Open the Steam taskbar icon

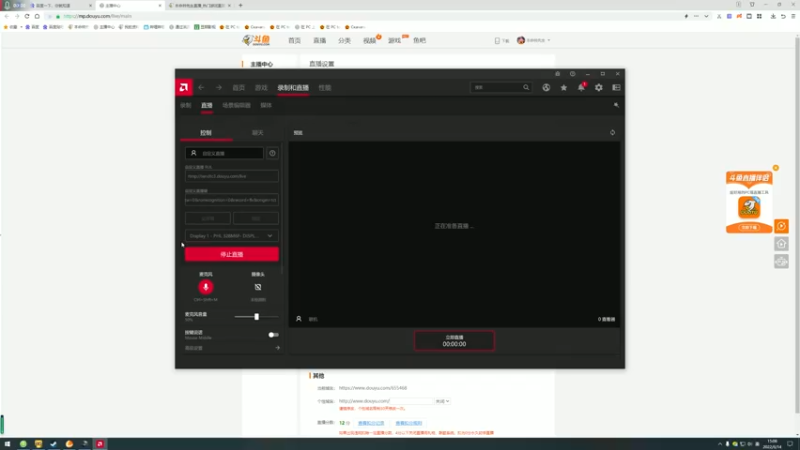54,444
